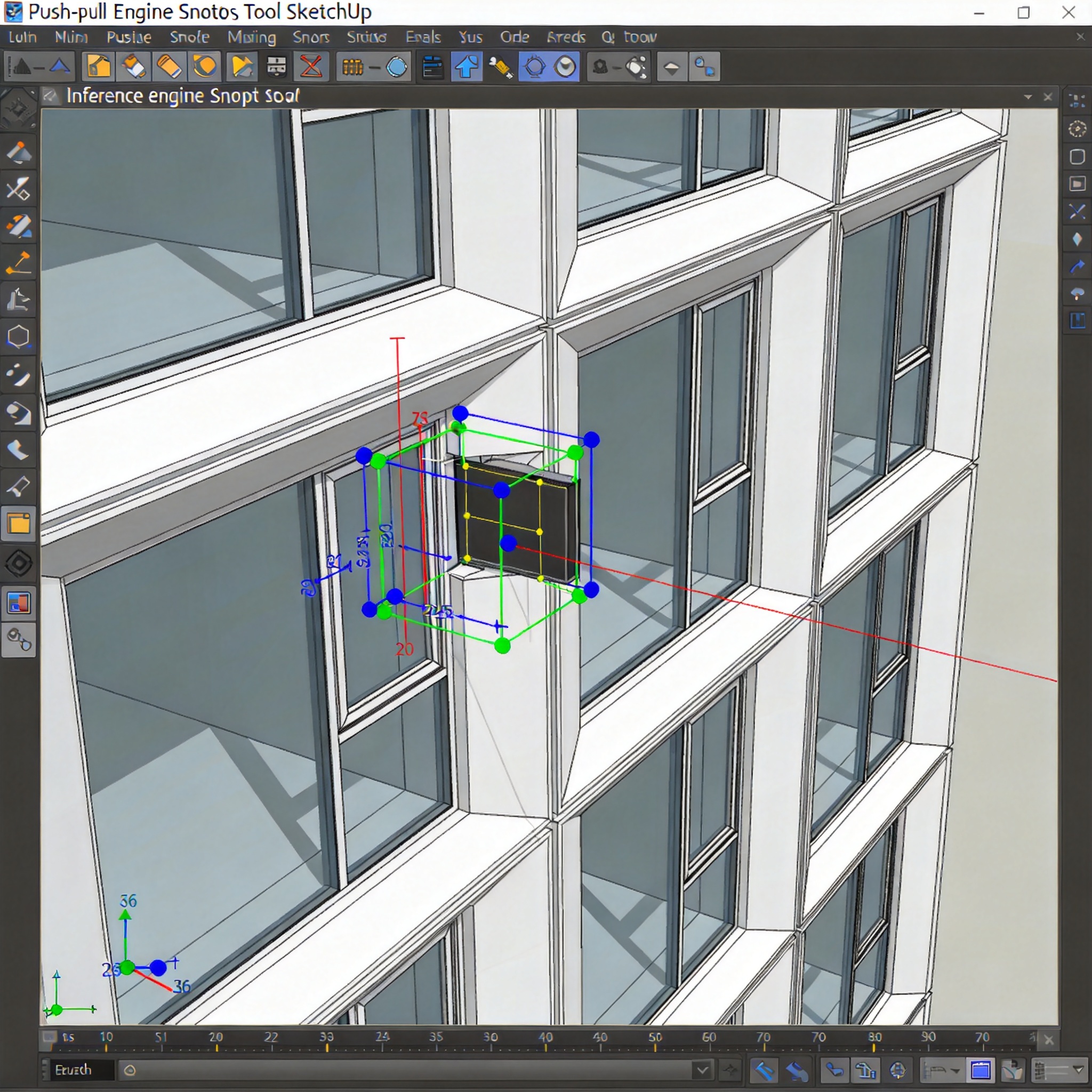
Task: Toggle the highlighted circle target button in toolbar
Action: (534, 67)
